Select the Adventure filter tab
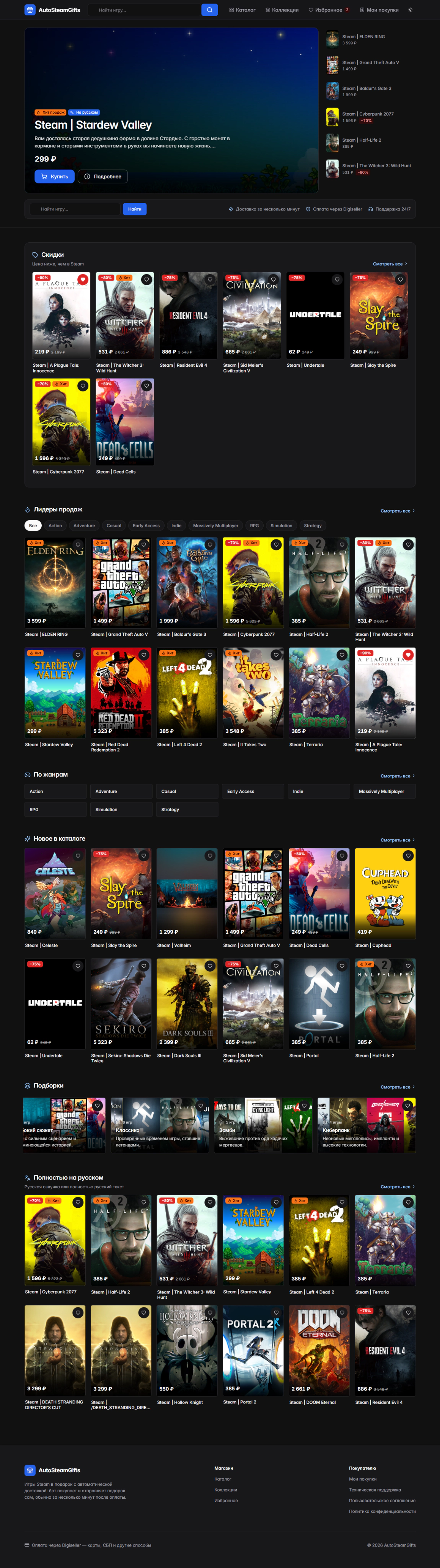The height and width of the screenshot is (1568, 440). (84, 526)
